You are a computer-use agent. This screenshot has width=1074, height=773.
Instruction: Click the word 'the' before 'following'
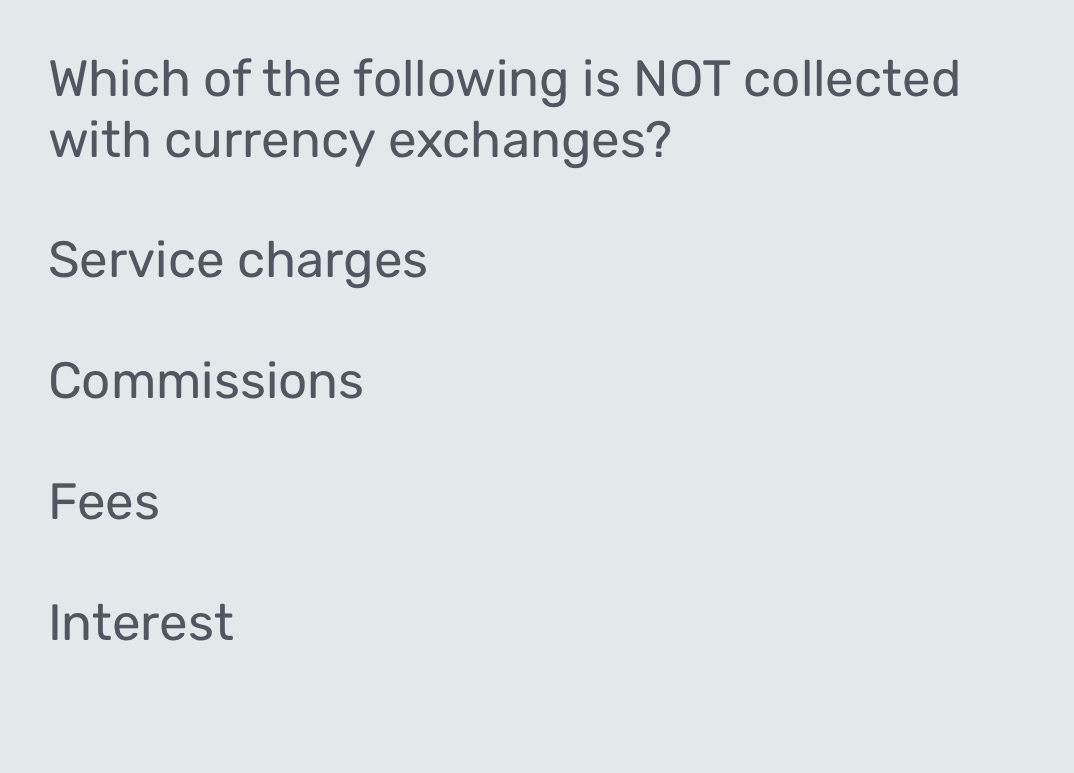300,79
